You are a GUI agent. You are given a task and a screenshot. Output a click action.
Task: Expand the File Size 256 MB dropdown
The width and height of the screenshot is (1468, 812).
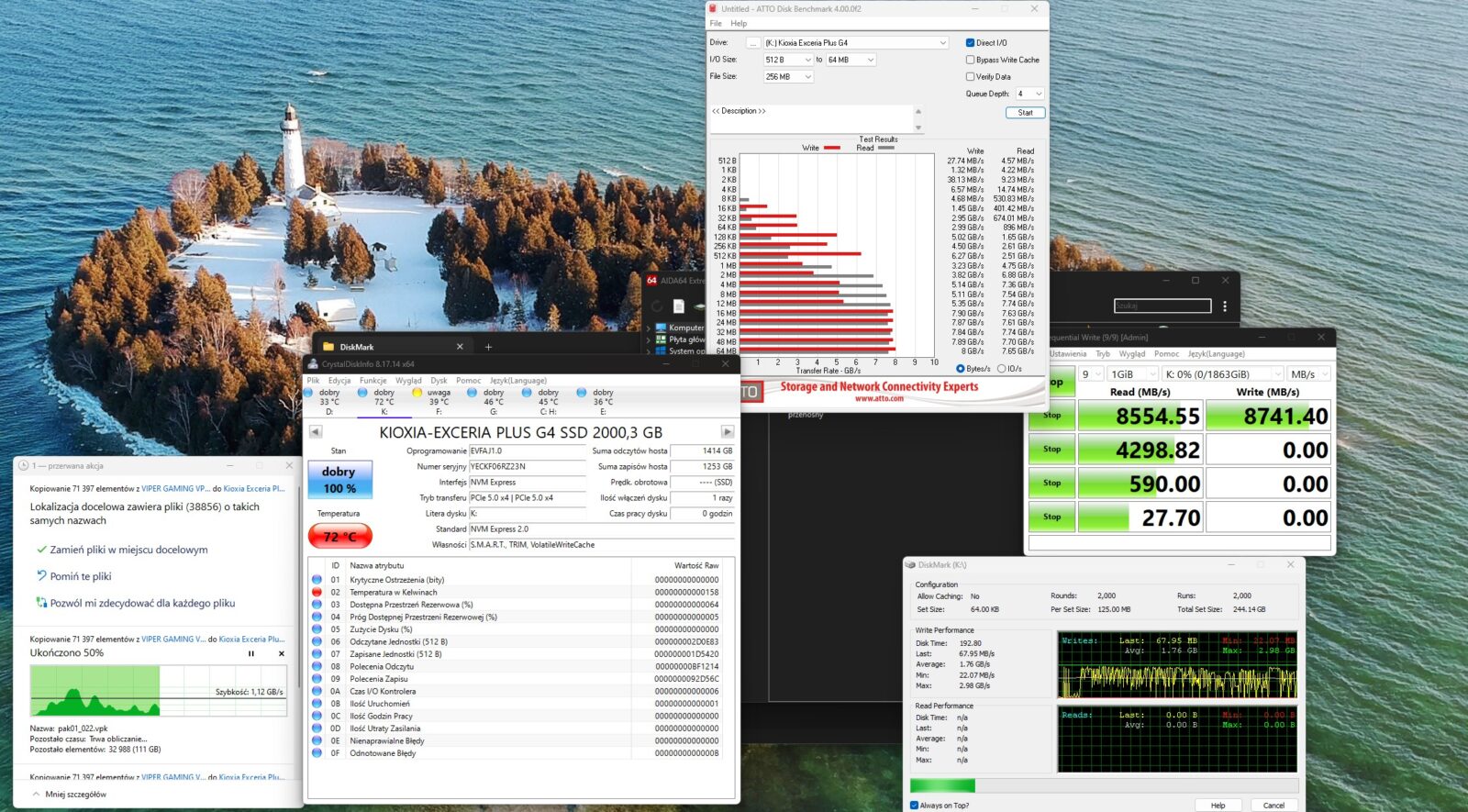pos(807,77)
